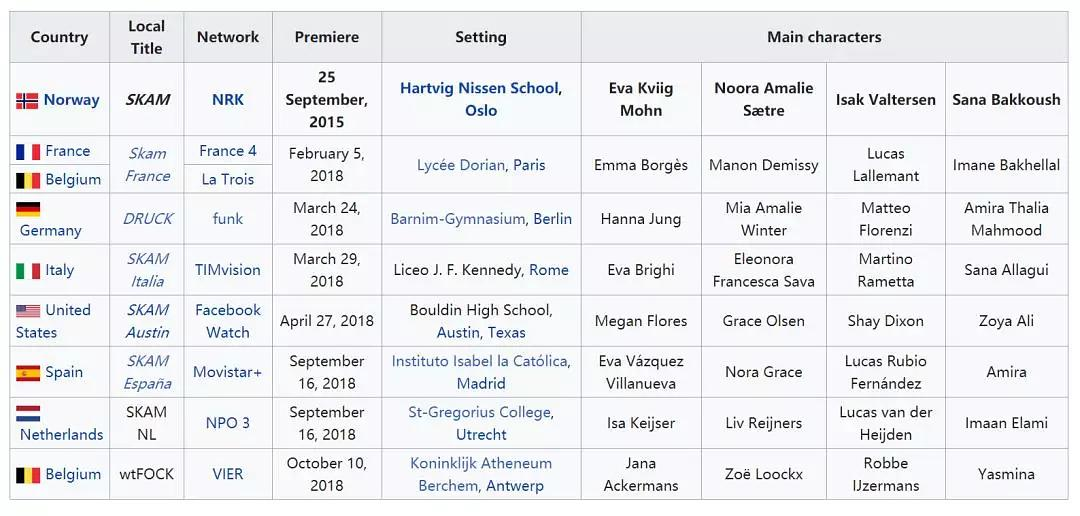The height and width of the screenshot is (516, 1080).
Task: Click the France flag icon
Action: coord(27,152)
